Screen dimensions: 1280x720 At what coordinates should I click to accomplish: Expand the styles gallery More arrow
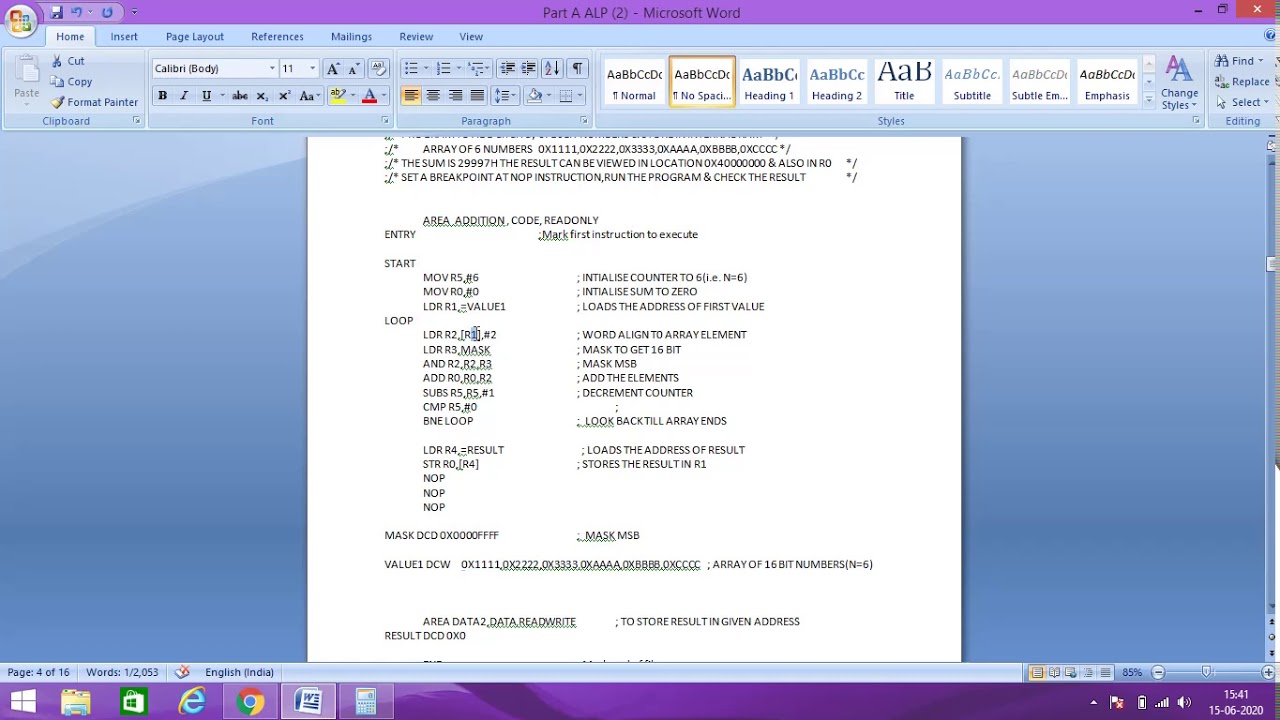(1148, 100)
